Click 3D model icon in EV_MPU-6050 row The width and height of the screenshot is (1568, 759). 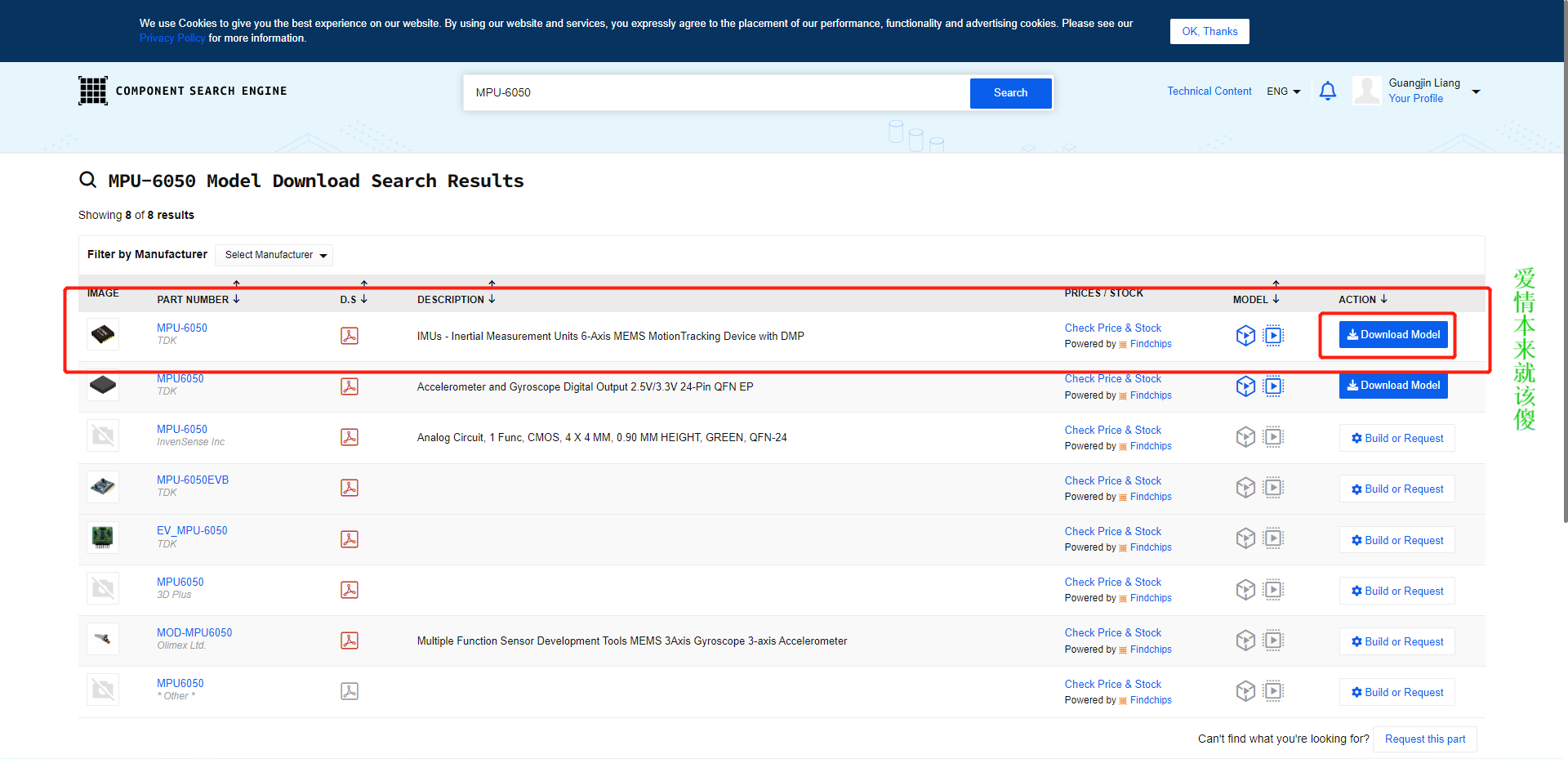(1245, 538)
